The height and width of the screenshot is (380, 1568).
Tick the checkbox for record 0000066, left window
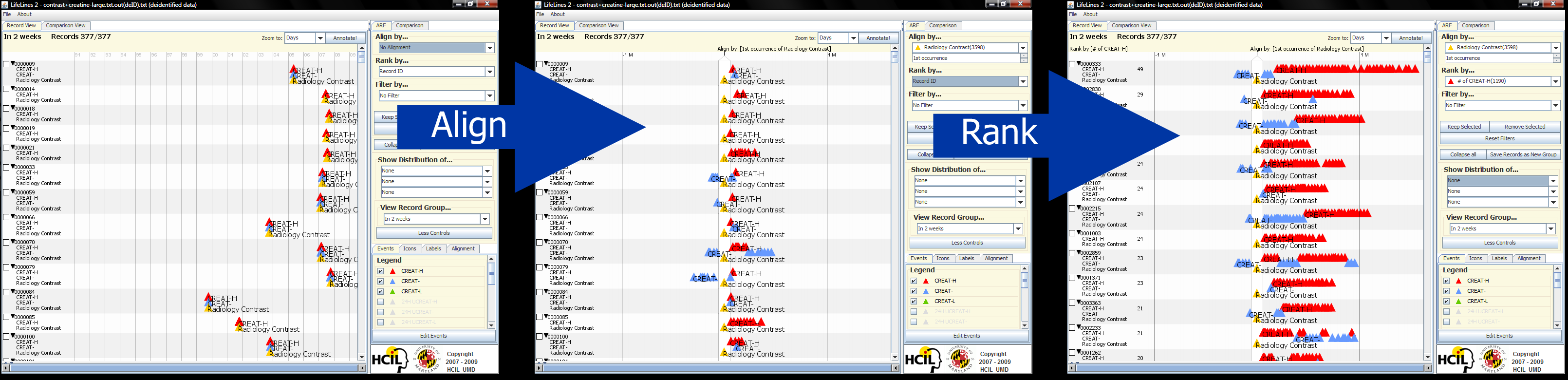click(6, 217)
